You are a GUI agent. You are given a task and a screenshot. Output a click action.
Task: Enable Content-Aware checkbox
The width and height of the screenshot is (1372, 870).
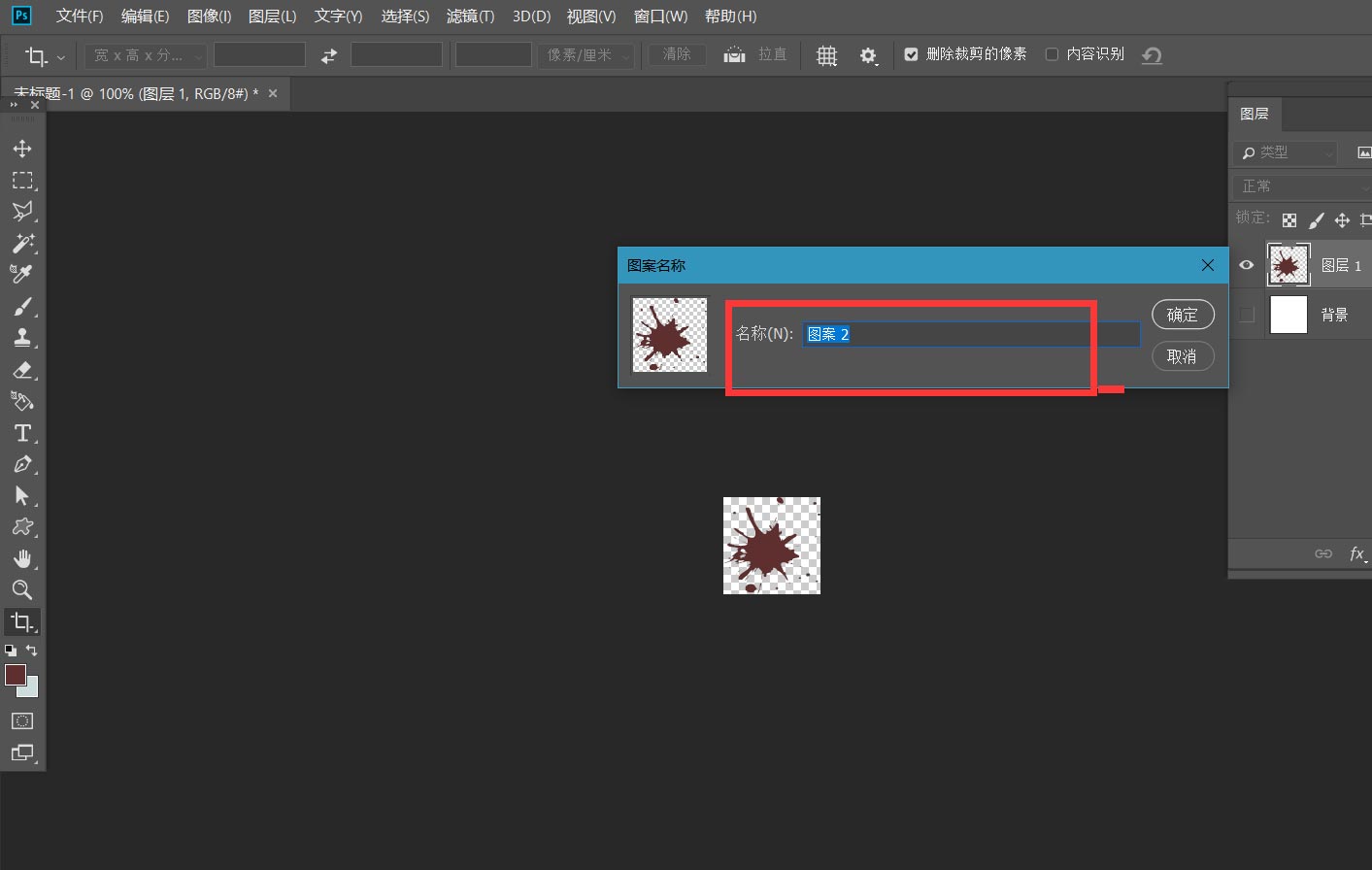[1052, 54]
